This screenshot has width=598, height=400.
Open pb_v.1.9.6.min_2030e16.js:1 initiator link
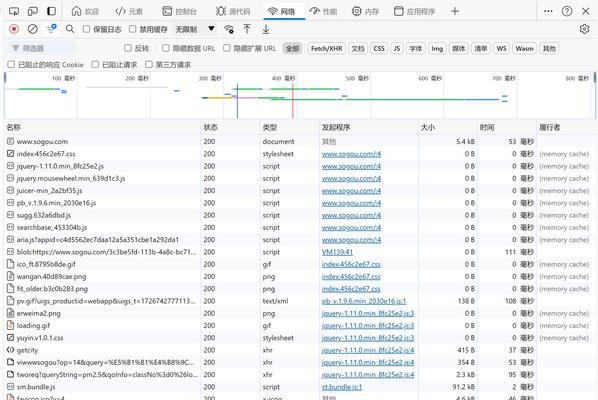[x=364, y=301]
